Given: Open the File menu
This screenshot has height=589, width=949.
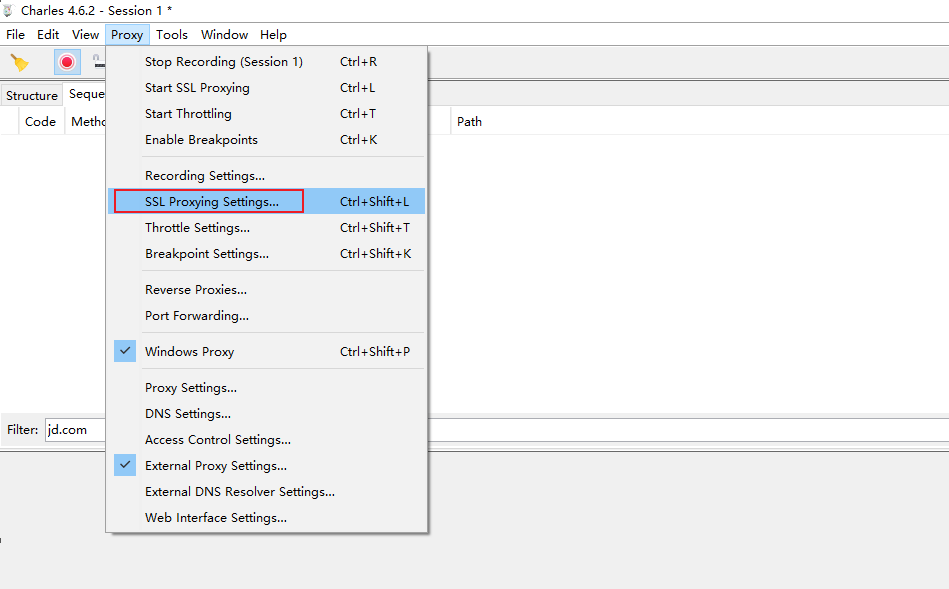Looking at the screenshot, I should 15,35.
